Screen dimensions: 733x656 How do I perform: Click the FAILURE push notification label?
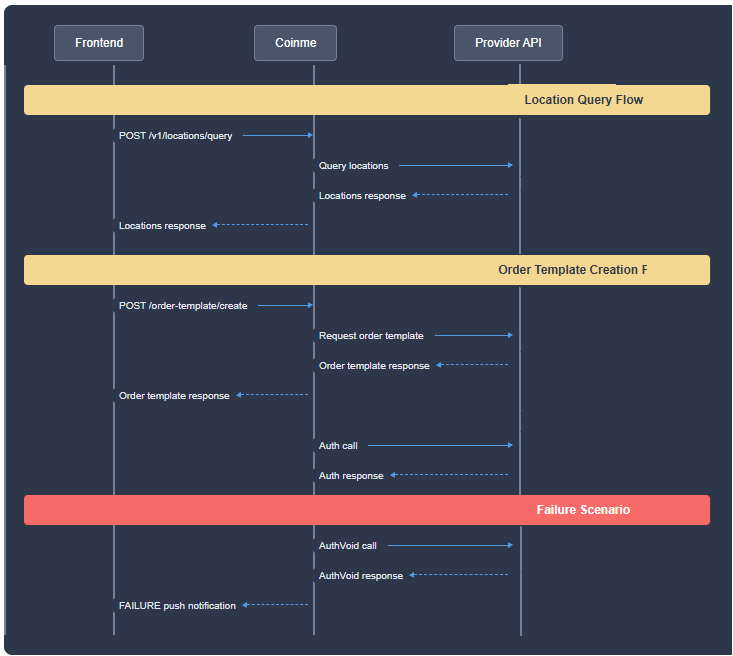(x=177, y=606)
